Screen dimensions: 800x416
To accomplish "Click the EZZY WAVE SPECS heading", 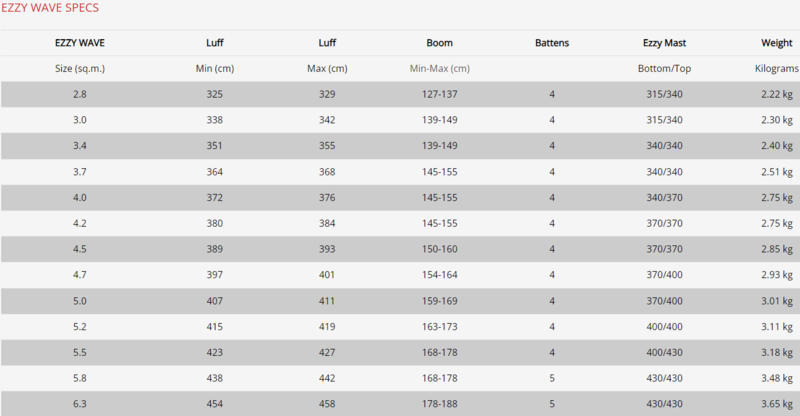I will click(50, 8).
